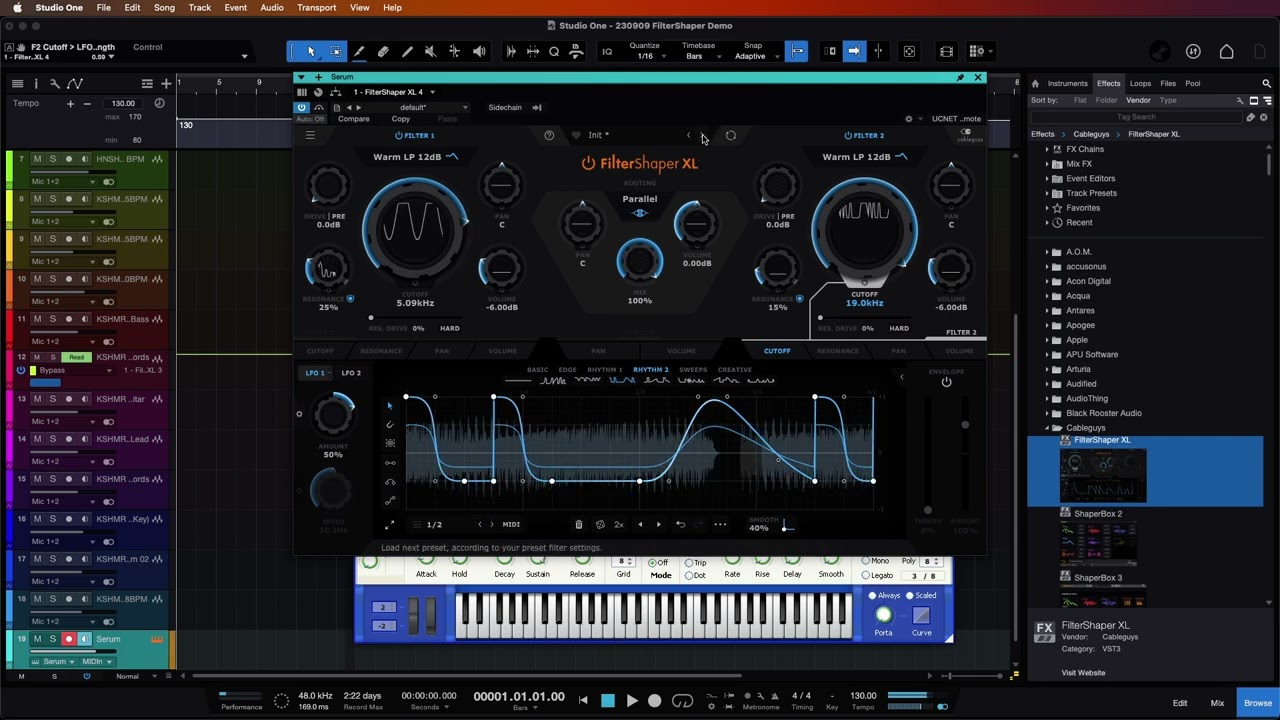The width and height of the screenshot is (1280, 720).
Task: Expand LFO editor with fullscreen icon
Action: pyautogui.click(x=390, y=524)
